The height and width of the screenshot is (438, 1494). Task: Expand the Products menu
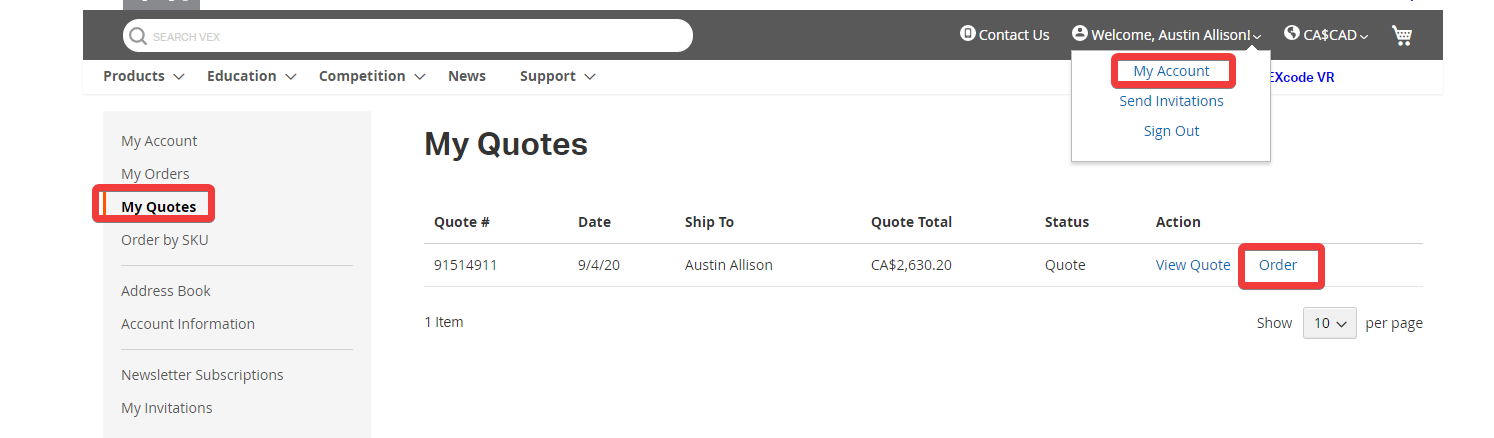144,76
